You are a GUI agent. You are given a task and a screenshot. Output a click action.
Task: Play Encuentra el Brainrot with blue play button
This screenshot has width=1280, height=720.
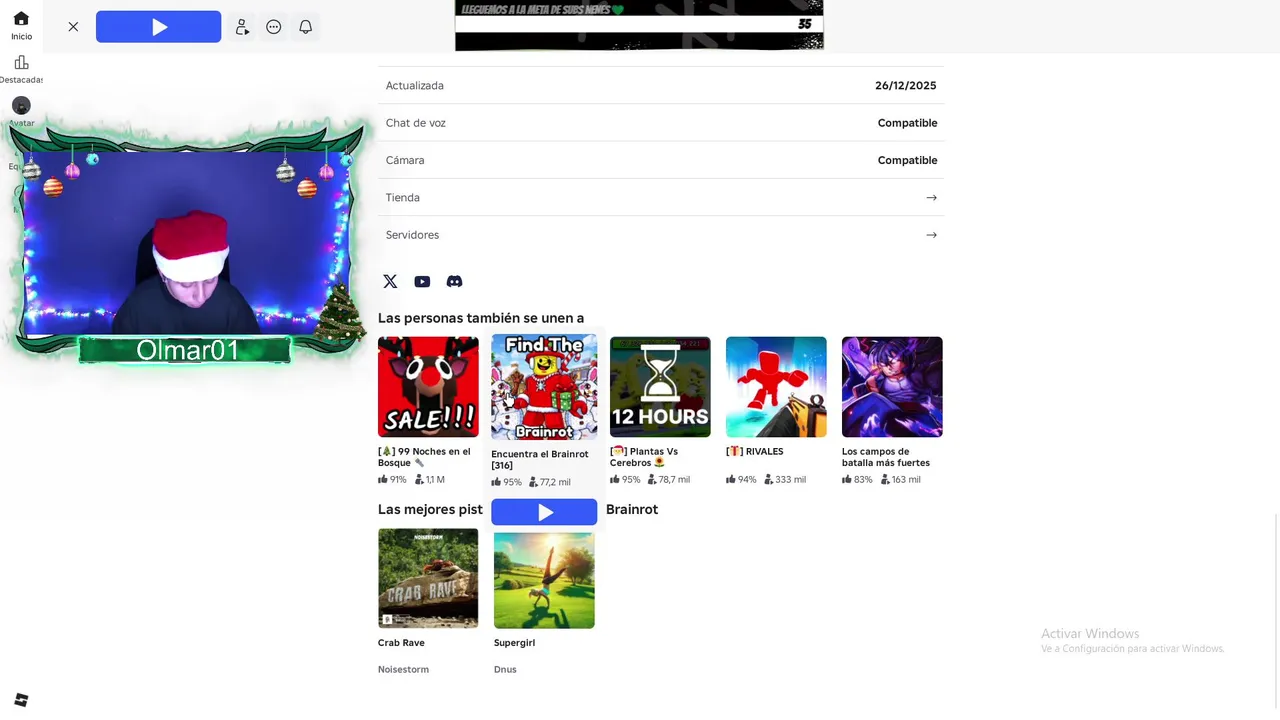point(544,512)
